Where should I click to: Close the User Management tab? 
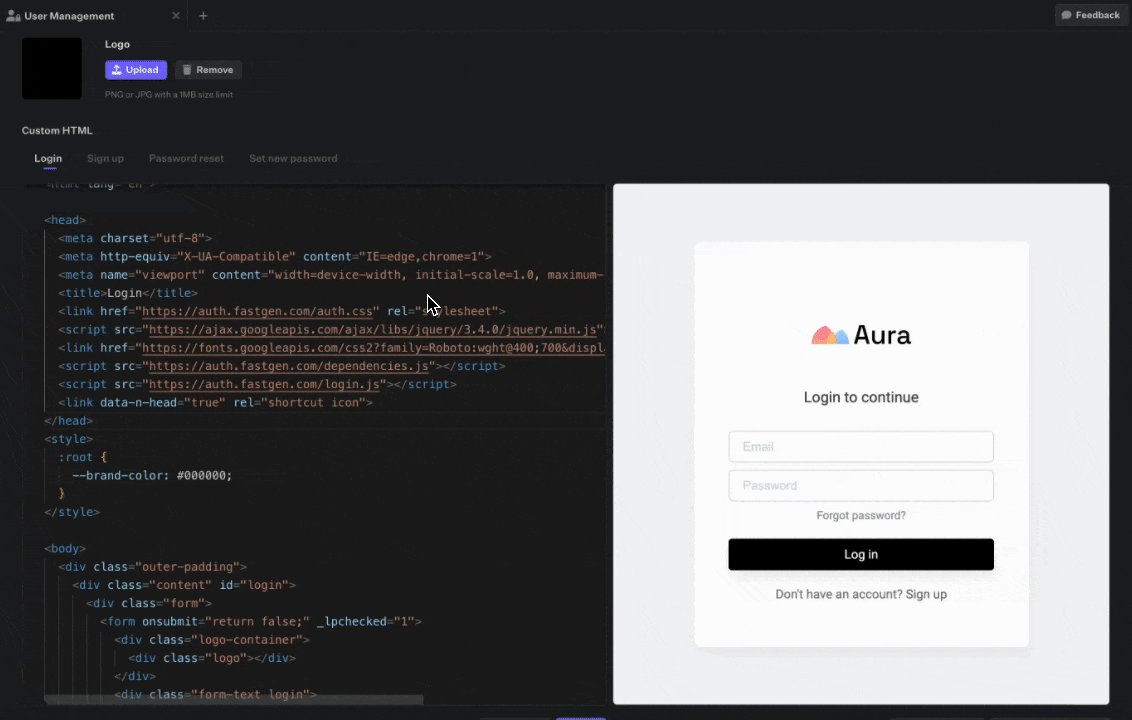click(175, 15)
